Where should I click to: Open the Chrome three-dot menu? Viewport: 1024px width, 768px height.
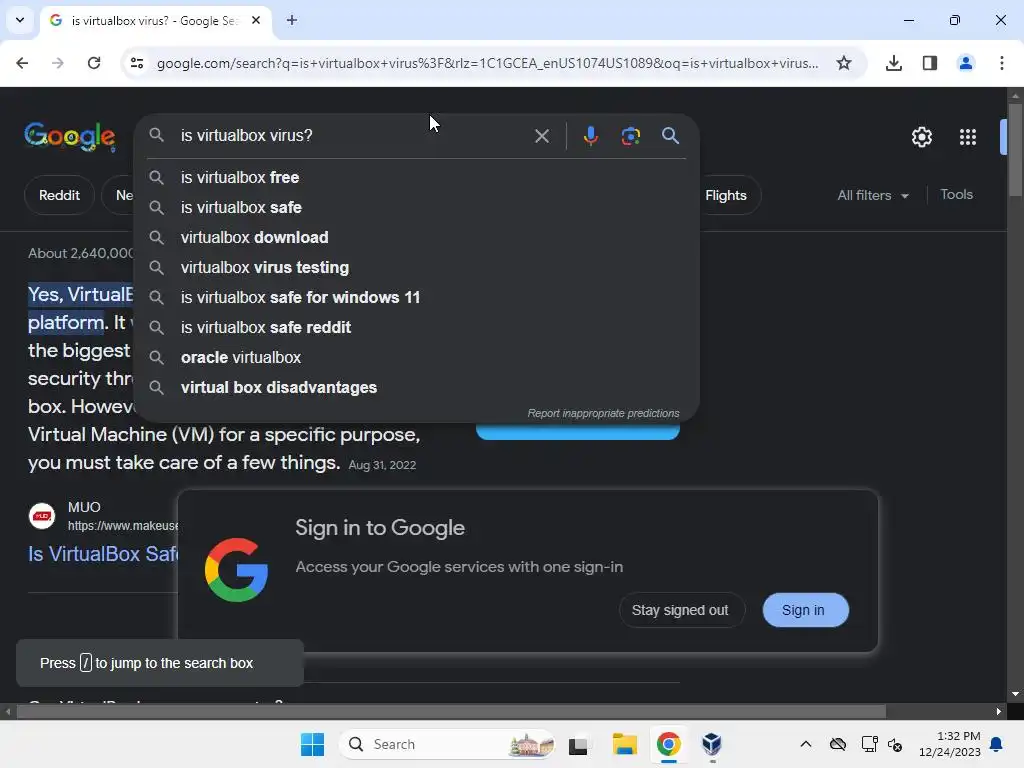(1002, 63)
